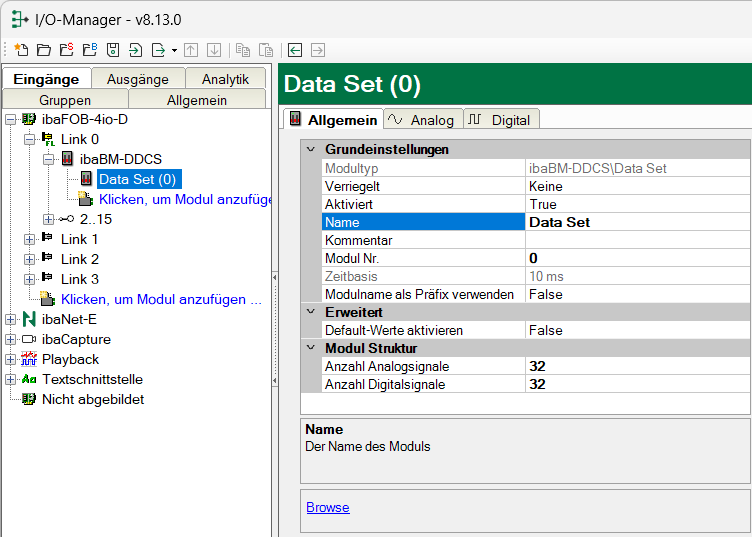Select the ibaBM-DDCS tree item
This screenshot has width=752, height=537.
point(120,159)
